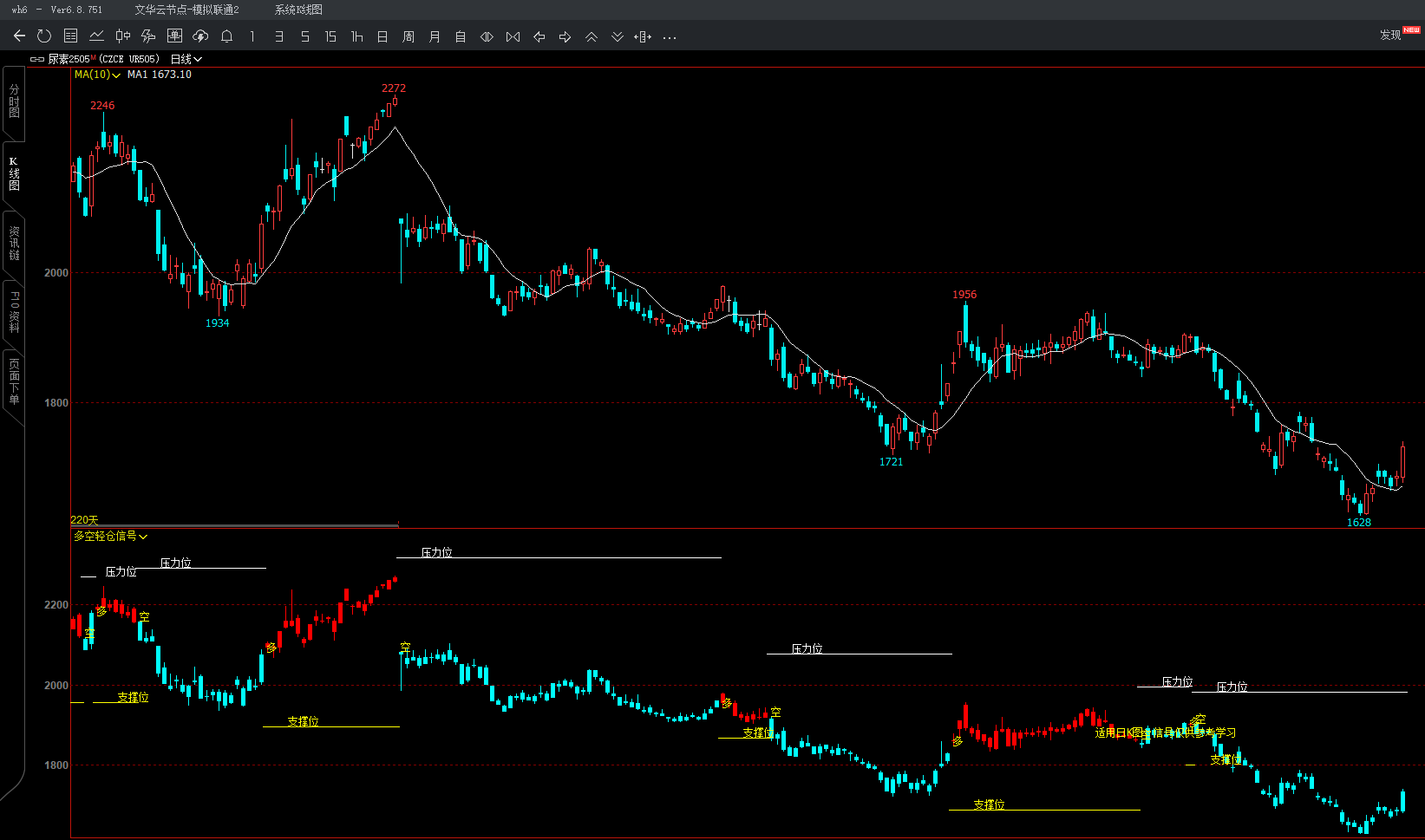The width and height of the screenshot is (1425, 840).
Task: Click the 220天 range scrollbar
Action: click(234, 524)
